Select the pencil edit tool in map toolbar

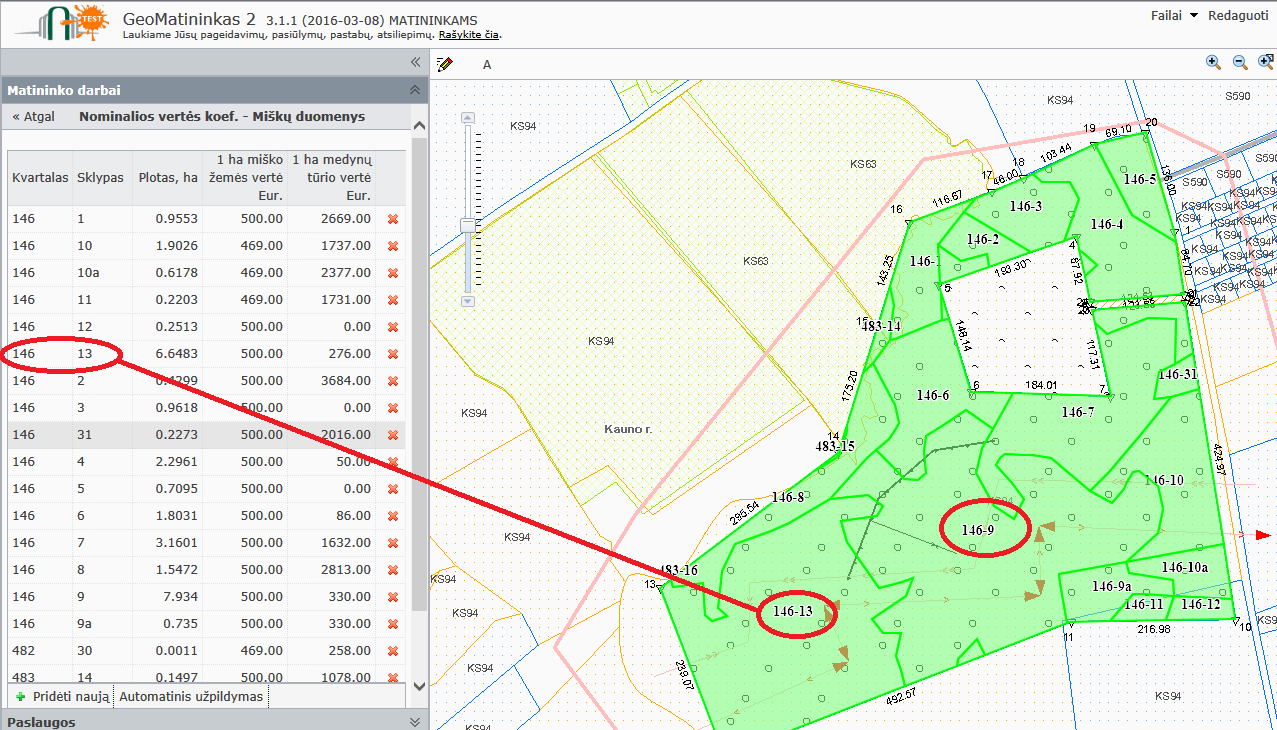(x=445, y=64)
